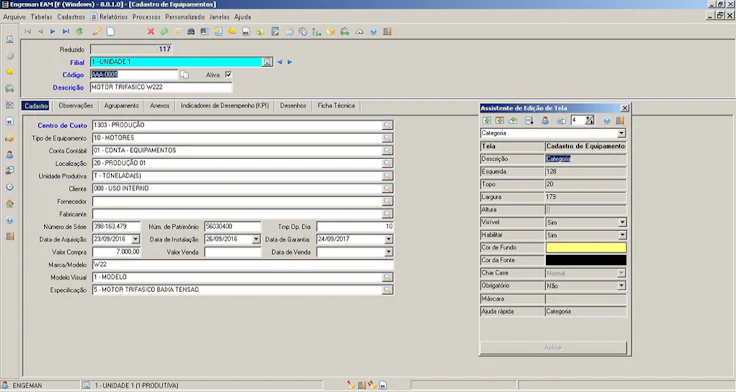
Task: Go to next record in toolbar
Action: click(x=53, y=31)
